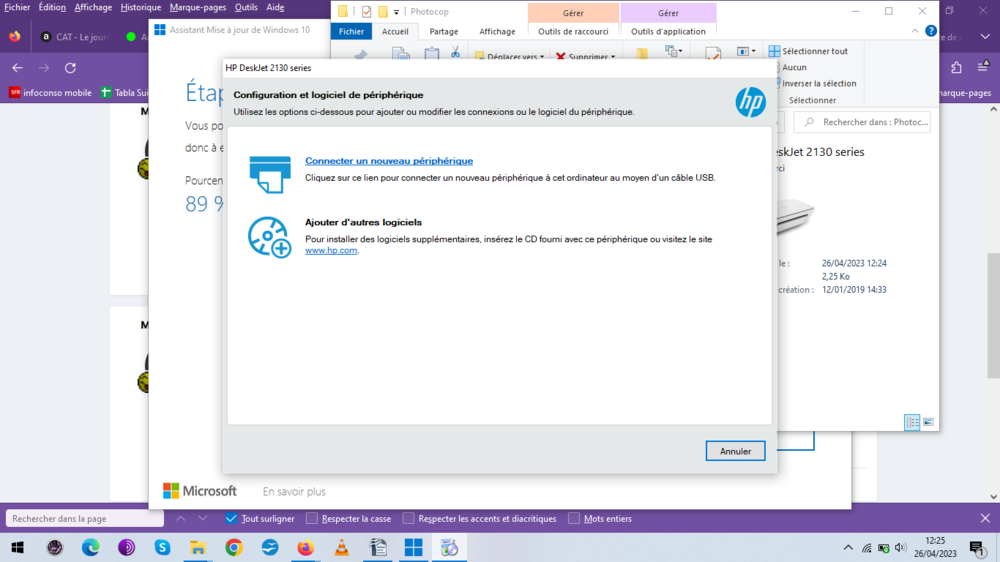The width and height of the screenshot is (1000, 562).
Task: Expand the Déplacer vers dropdown
Action: (542, 57)
